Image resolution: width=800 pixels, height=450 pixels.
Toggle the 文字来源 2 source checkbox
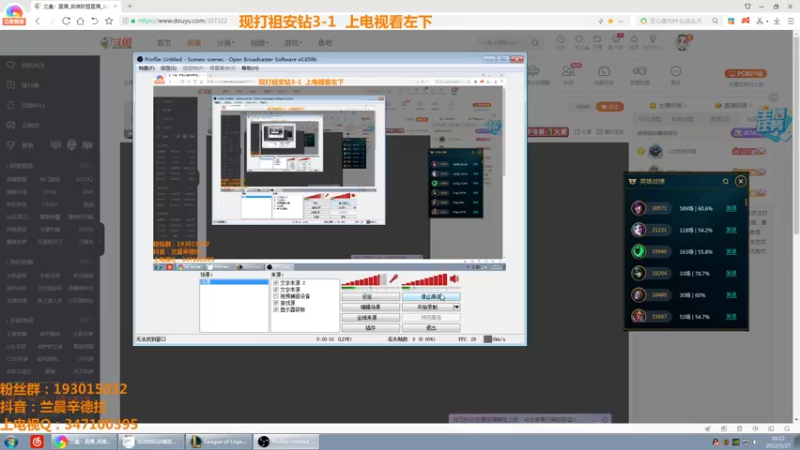(276, 283)
